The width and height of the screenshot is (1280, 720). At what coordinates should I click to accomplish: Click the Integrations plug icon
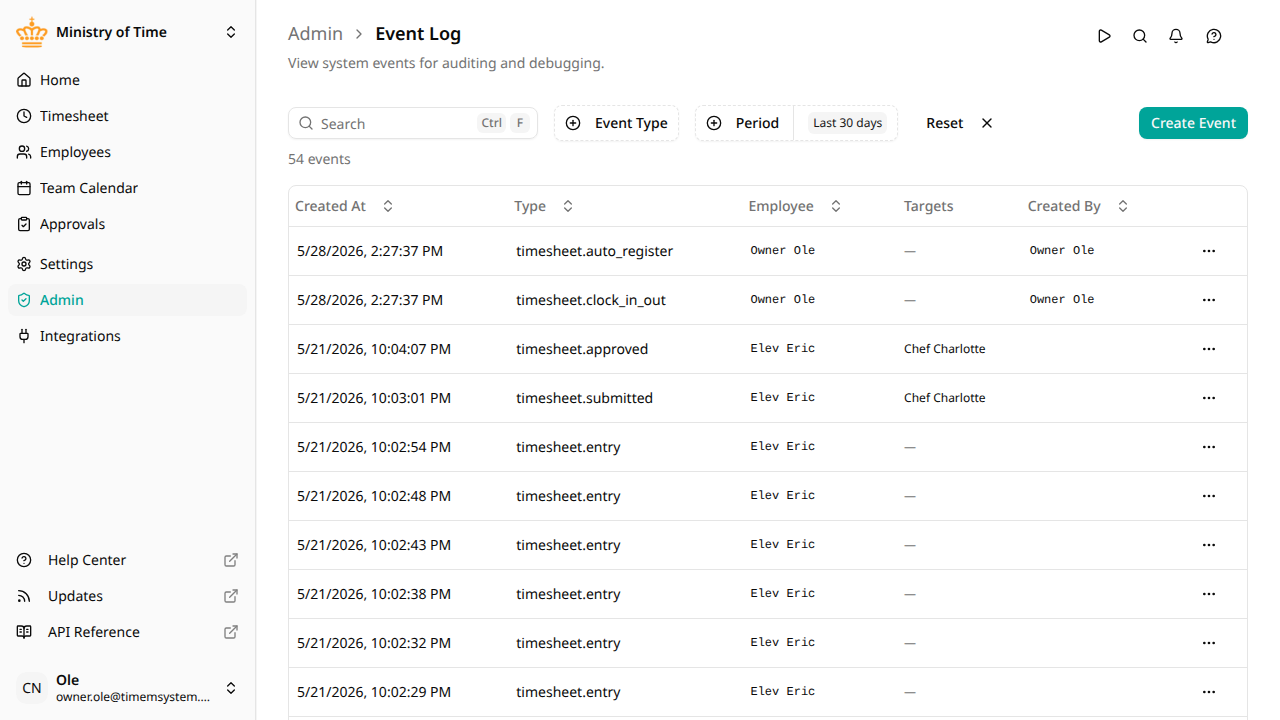click(x=24, y=336)
